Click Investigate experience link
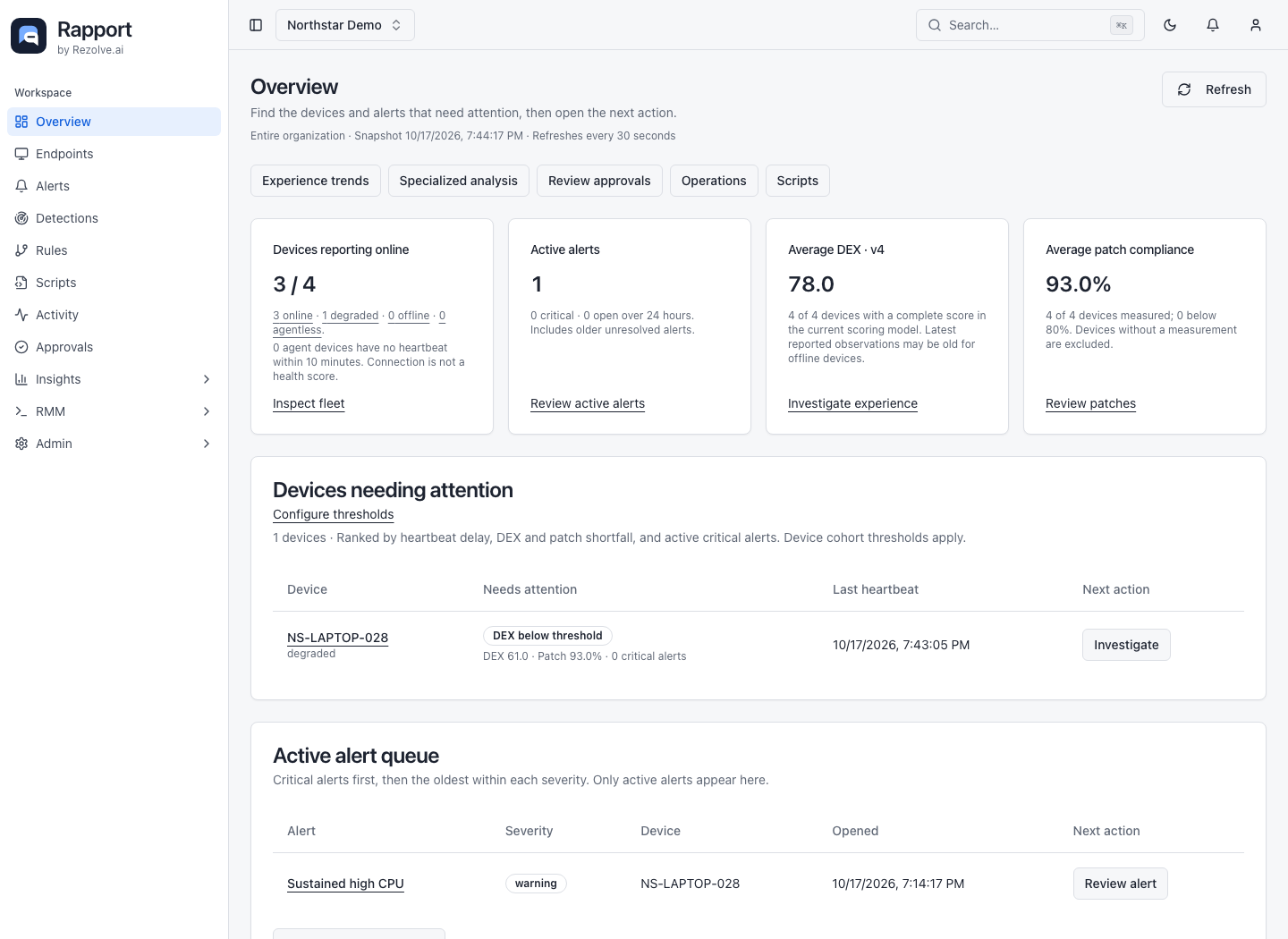 click(852, 403)
